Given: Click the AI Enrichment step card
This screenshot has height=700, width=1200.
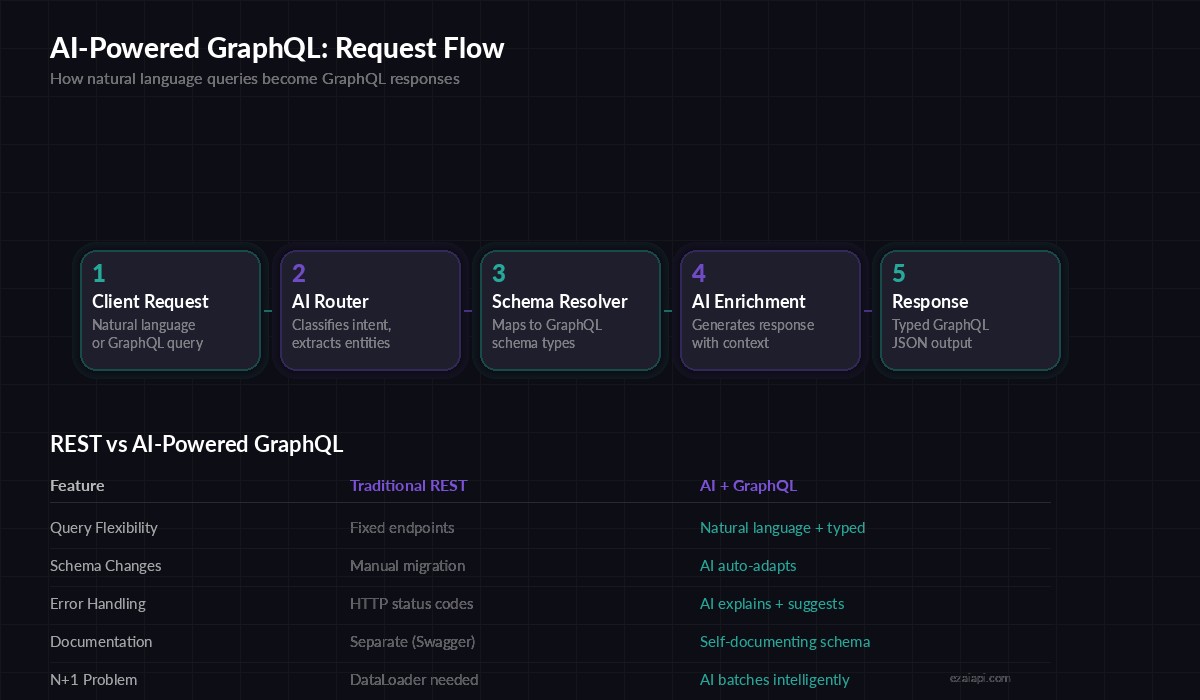Looking at the screenshot, I should click(x=770, y=310).
